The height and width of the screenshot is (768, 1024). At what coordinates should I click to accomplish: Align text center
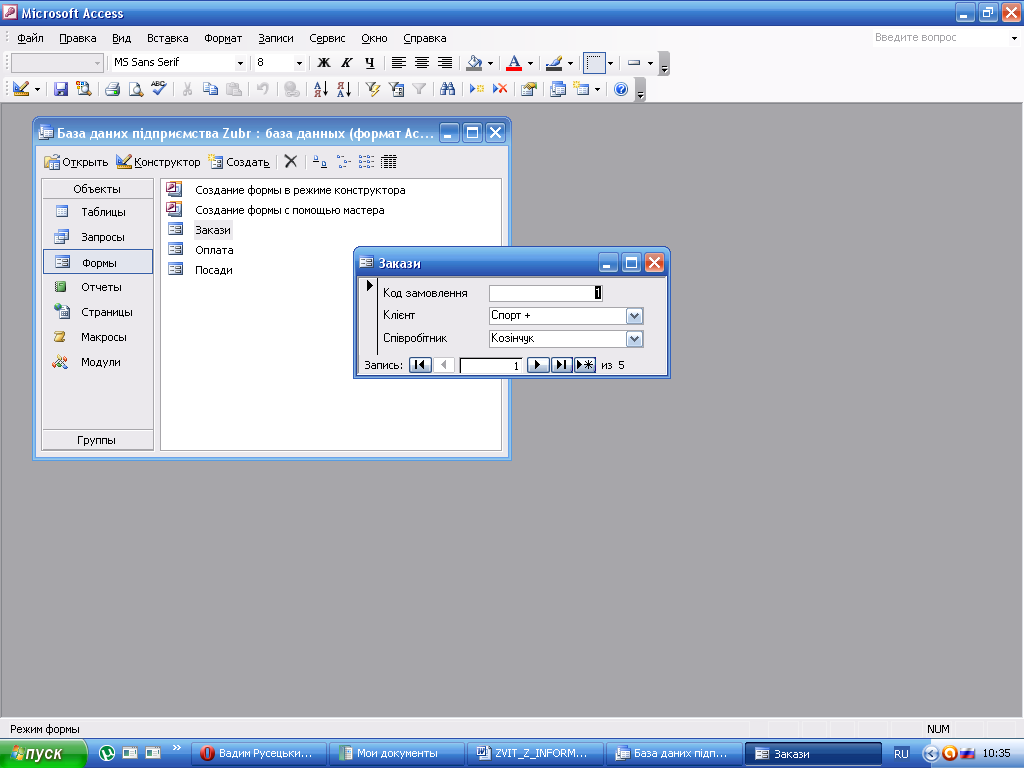[422, 63]
